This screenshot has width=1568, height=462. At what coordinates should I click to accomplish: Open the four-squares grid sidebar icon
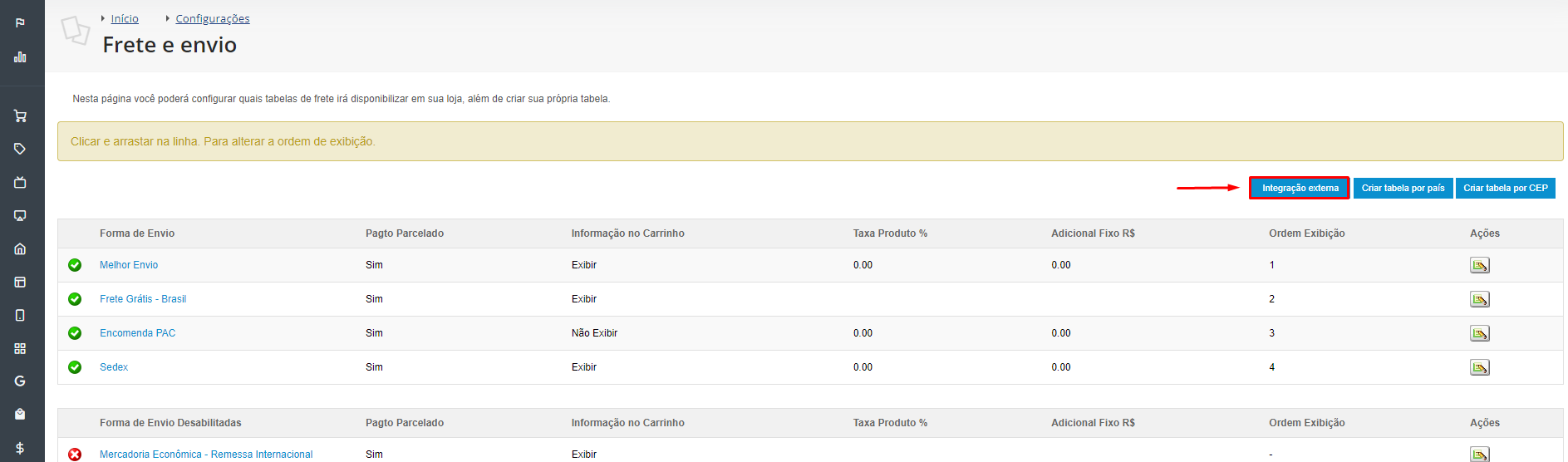pos(20,348)
